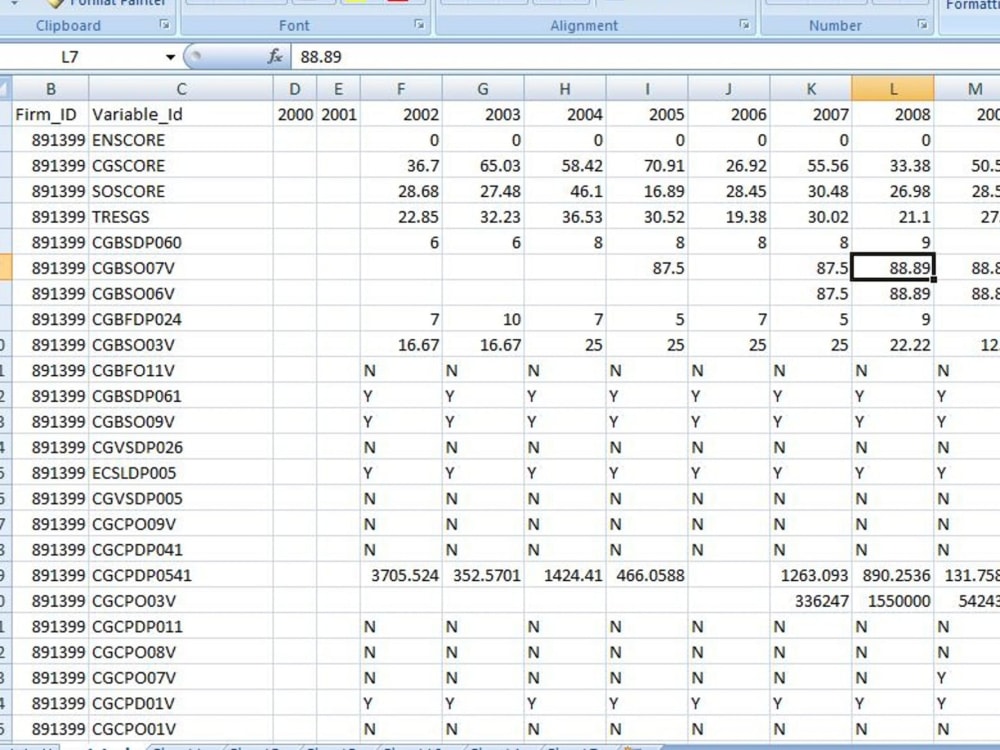Open the Alignment group dialog launcher

(744, 25)
